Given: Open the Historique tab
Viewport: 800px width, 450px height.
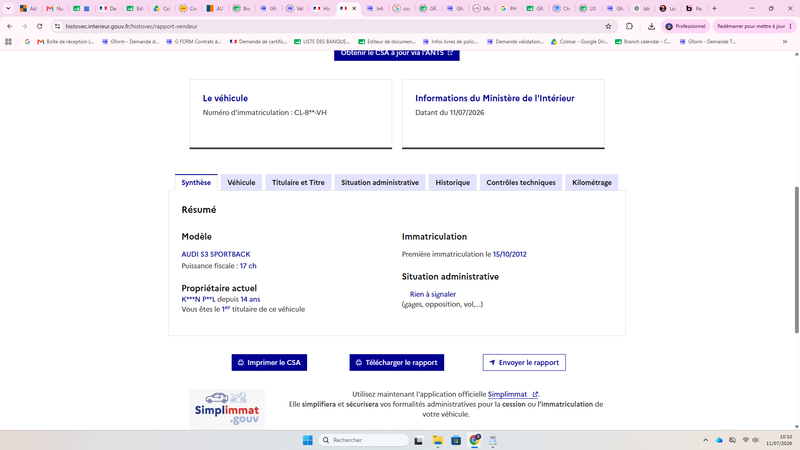Looking at the screenshot, I should click(x=453, y=183).
